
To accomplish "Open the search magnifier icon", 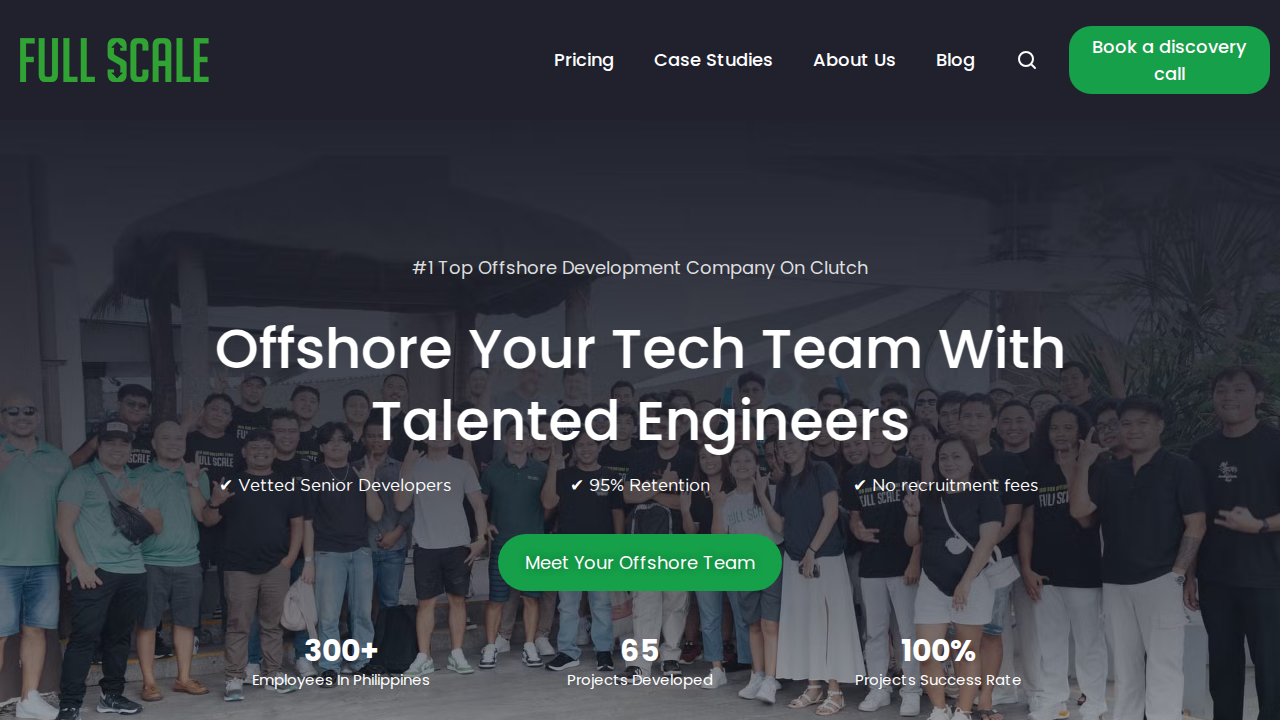I will tap(1027, 60).
